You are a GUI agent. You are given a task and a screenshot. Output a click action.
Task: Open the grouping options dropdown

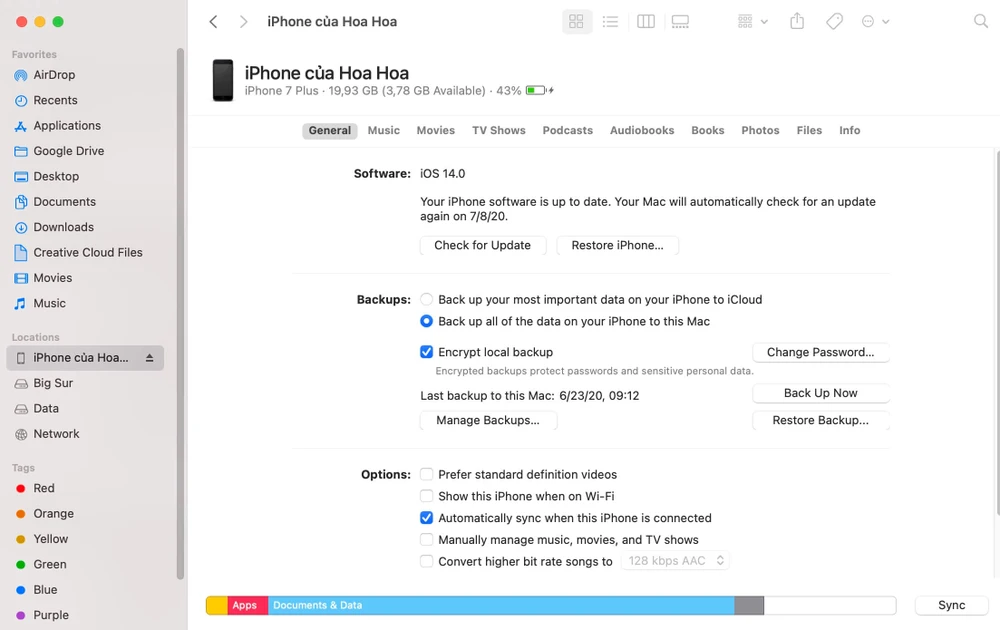750,21
